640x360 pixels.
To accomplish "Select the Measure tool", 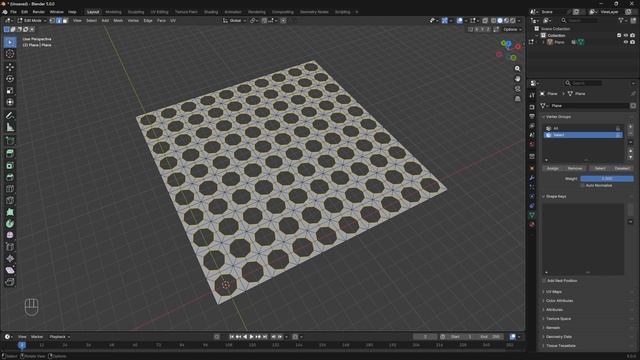I will (x=10, y=128).
